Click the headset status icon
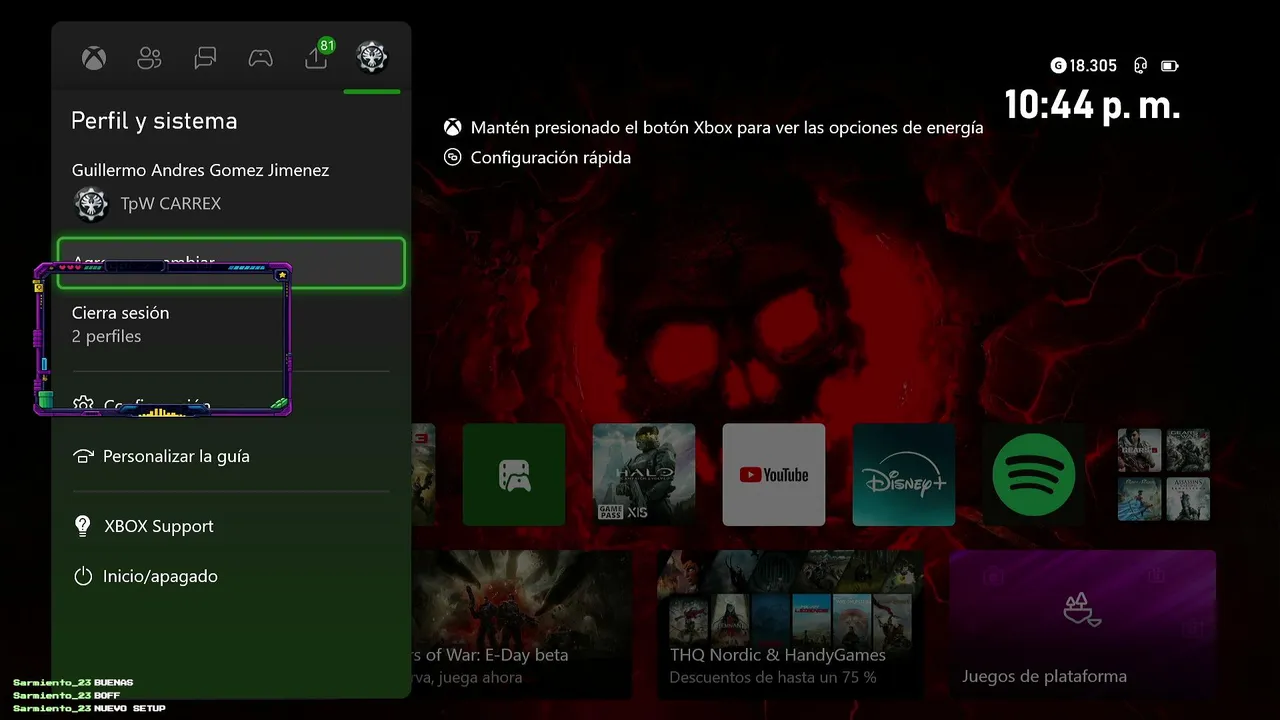The height and width of the screenshot is (720, 1280). [x=1140, y=66]
